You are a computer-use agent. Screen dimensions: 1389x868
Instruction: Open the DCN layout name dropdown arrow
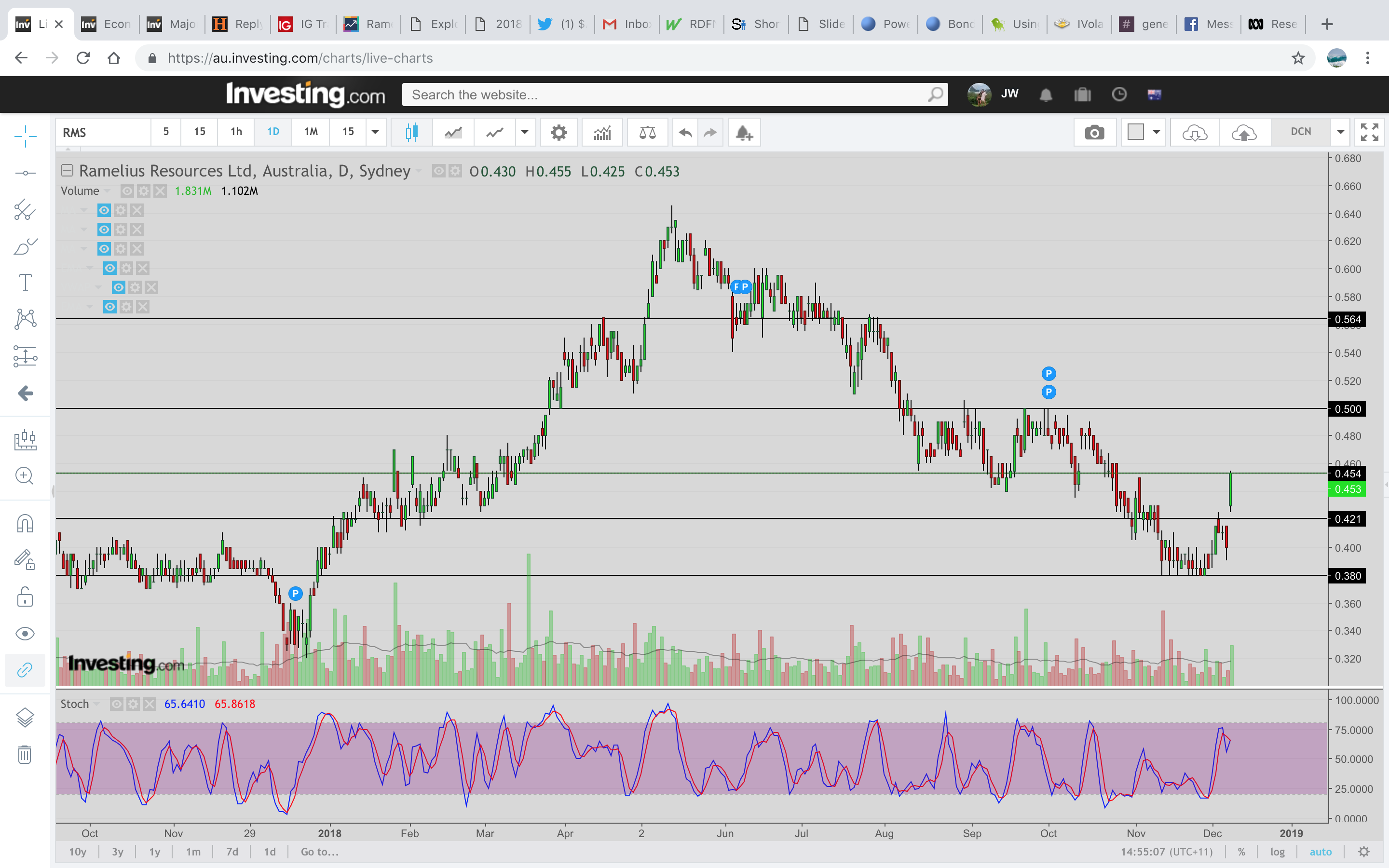coord(1340,133)
